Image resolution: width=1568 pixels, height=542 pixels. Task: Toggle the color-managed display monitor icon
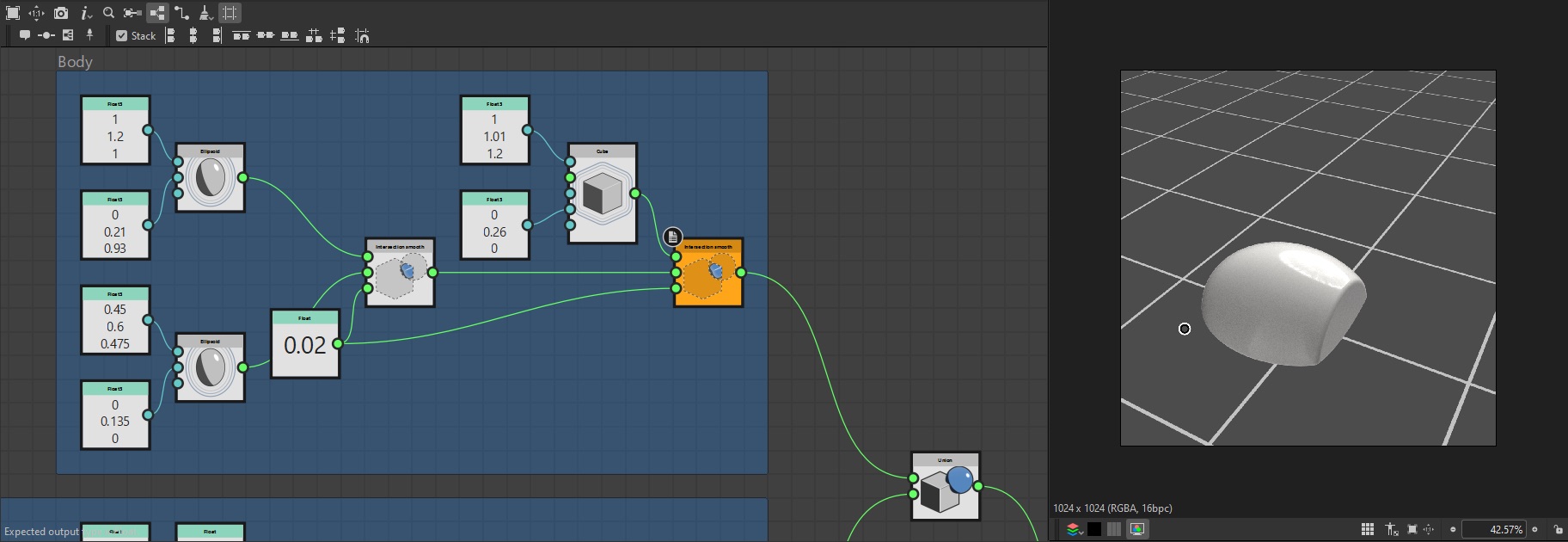coord(1137,529)
